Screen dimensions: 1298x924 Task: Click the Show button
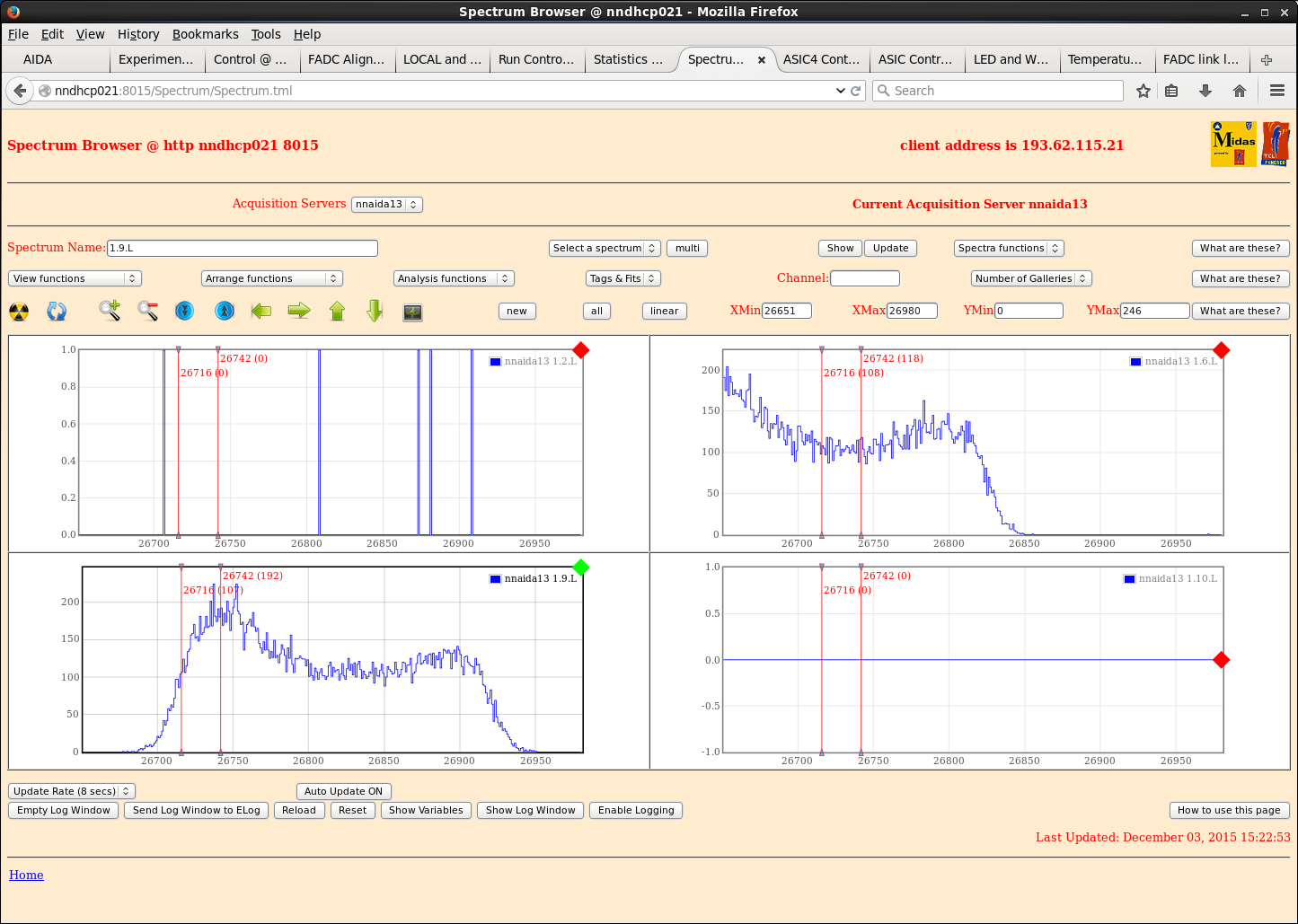click(x=840, y=248)
